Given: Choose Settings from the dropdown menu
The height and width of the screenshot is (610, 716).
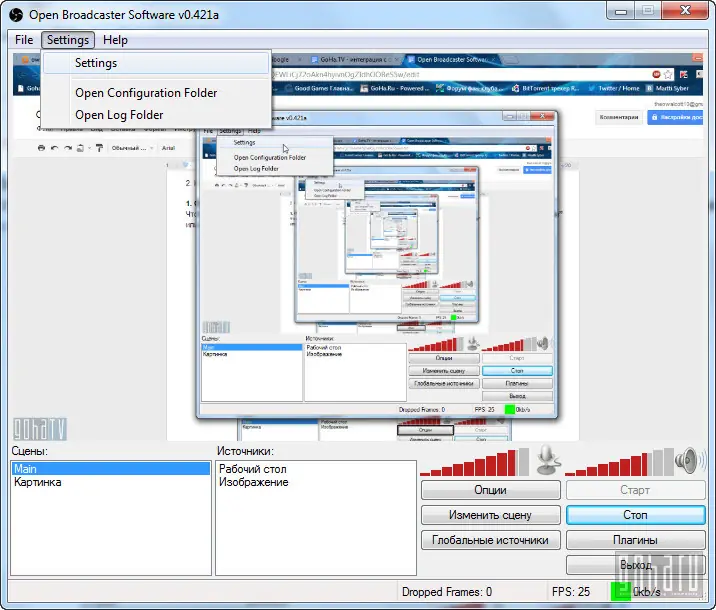Looking at the screenshot, I should (156, 63).
